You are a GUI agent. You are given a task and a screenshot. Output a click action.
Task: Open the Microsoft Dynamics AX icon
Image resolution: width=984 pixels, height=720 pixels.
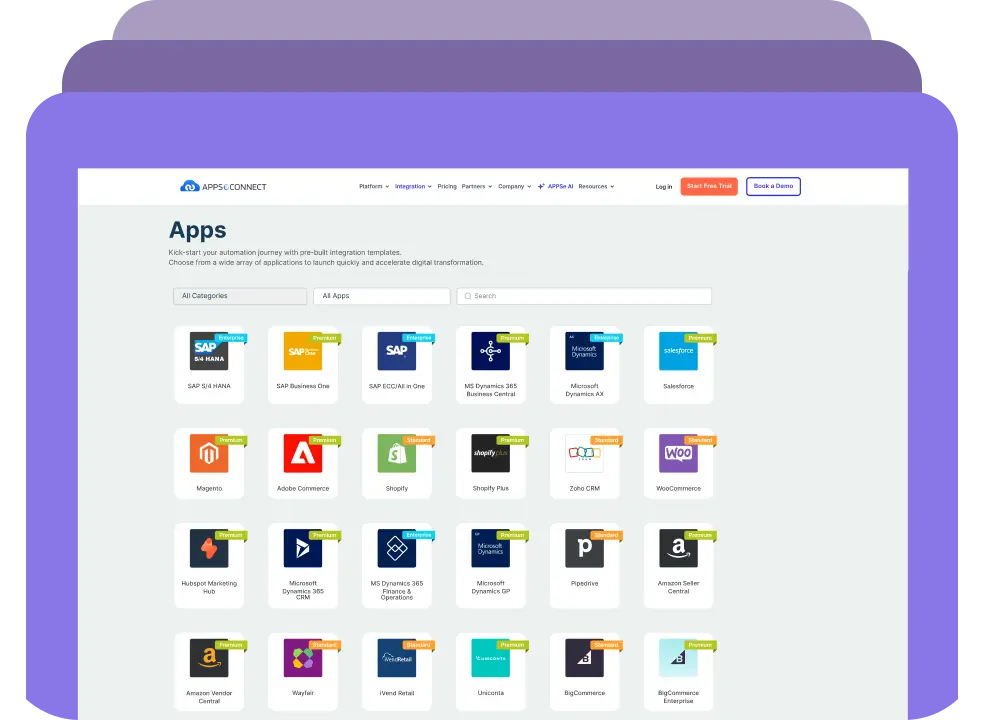click(x=584, y=351)
